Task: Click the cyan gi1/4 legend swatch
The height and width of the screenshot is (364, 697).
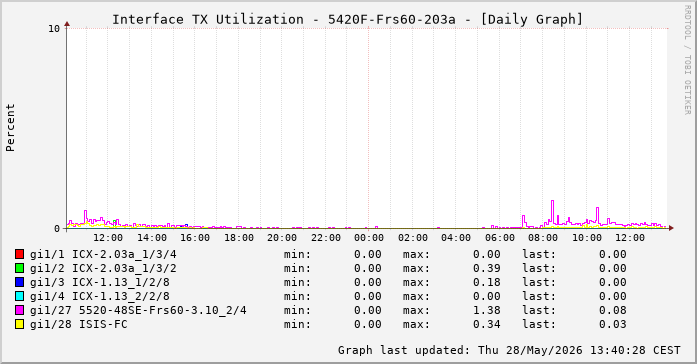Action: 19,296
